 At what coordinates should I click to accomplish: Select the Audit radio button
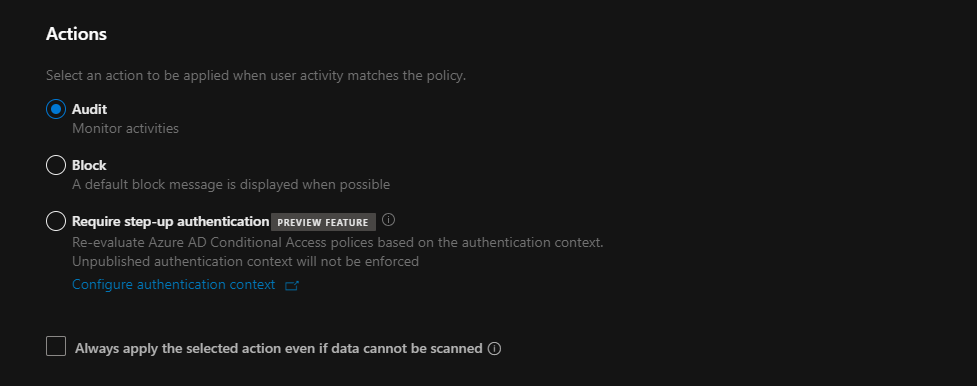(x=56, y=109)
